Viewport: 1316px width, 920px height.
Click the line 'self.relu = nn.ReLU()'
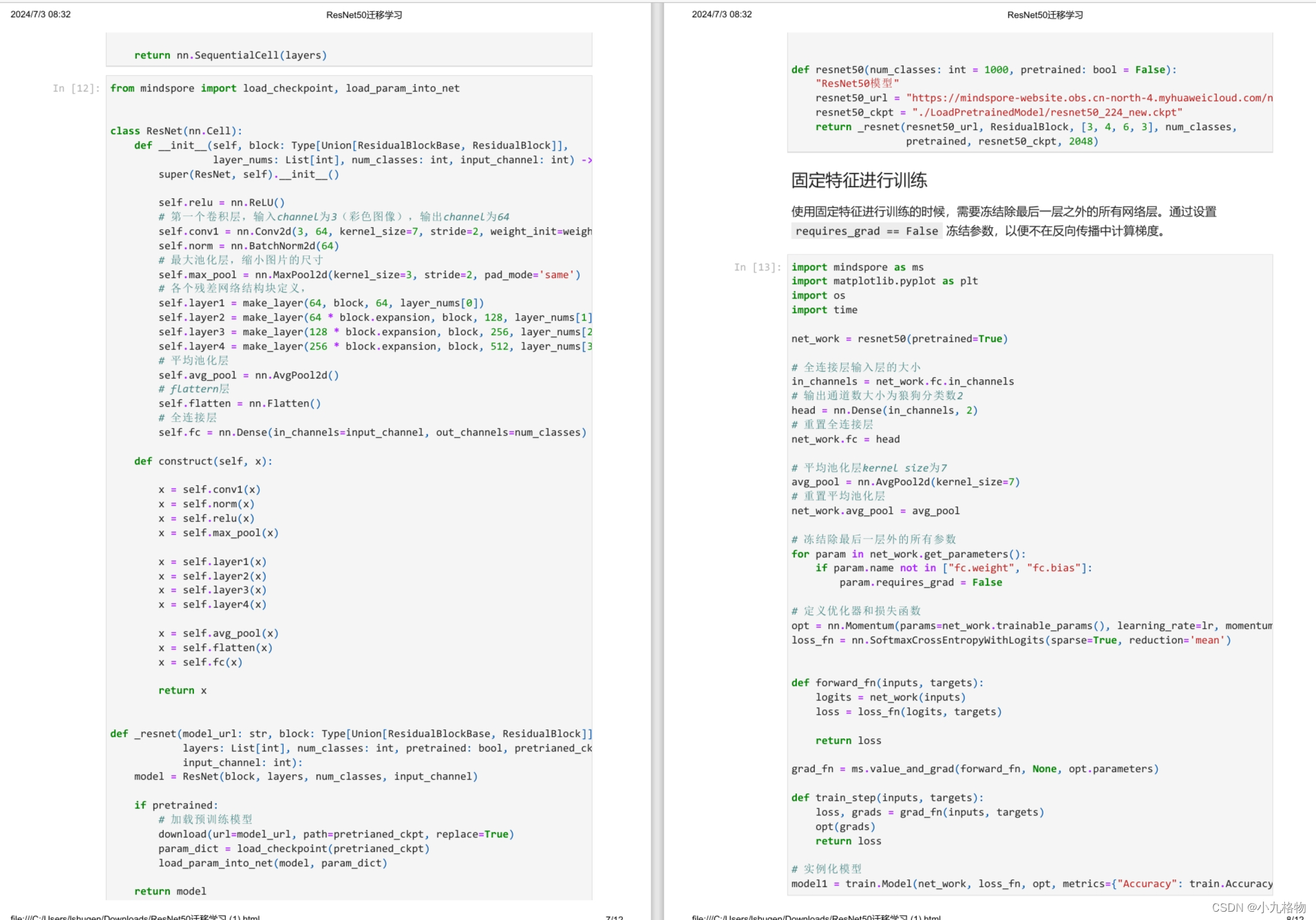tap(222, 202)
